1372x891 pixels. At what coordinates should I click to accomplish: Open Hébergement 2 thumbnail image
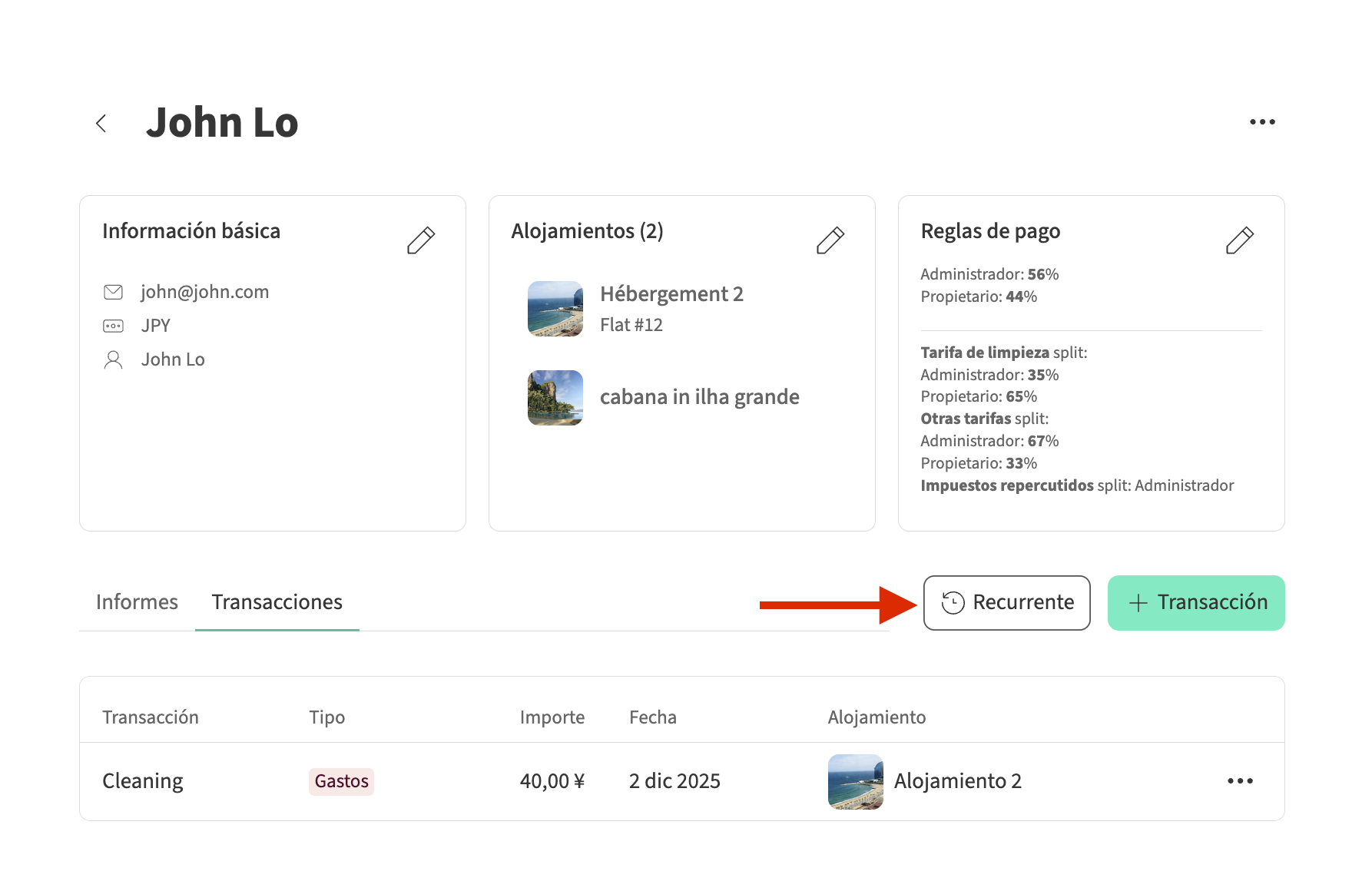coord(555,309)
